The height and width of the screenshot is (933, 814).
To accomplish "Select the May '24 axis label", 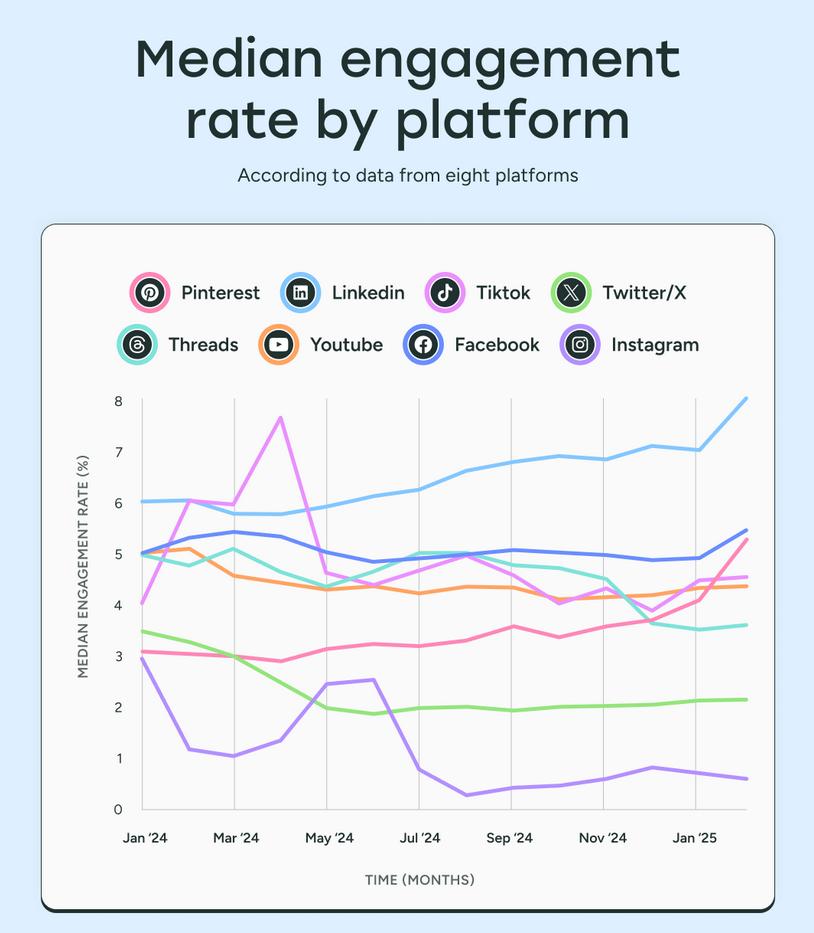I will tap(329, 838).
